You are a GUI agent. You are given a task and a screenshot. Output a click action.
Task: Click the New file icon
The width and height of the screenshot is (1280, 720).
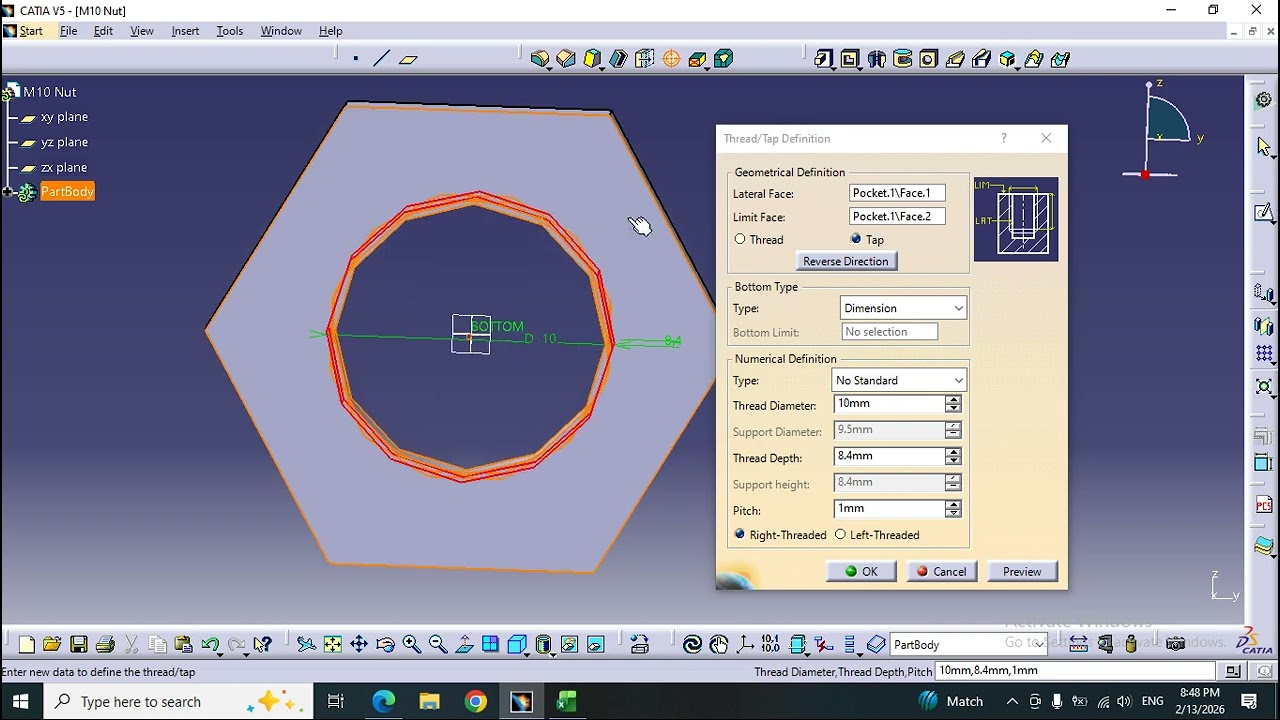[27, 645]
